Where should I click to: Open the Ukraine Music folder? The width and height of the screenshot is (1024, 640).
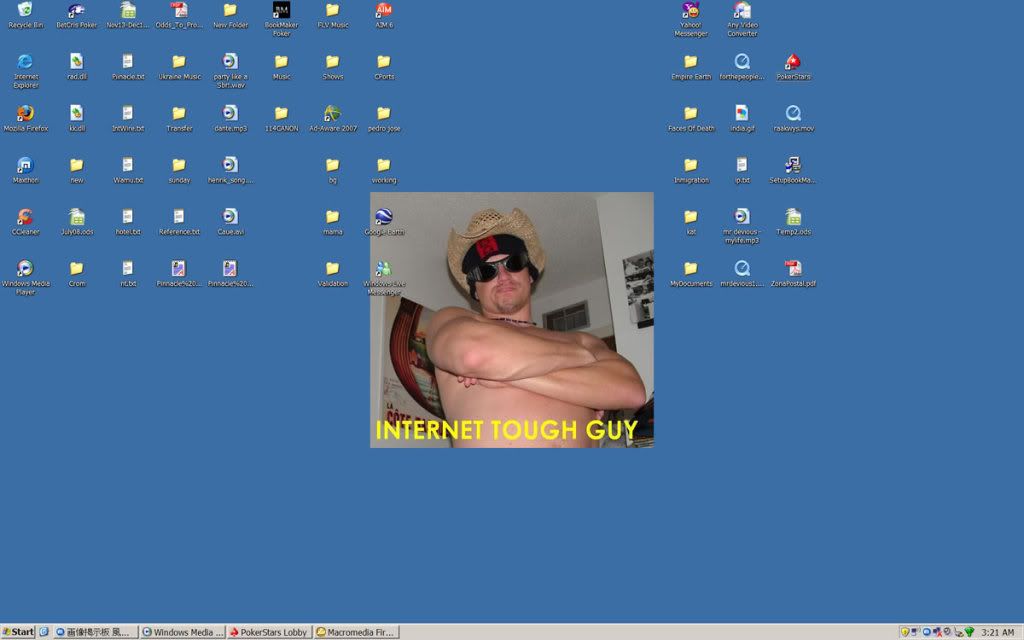[179, 62]
